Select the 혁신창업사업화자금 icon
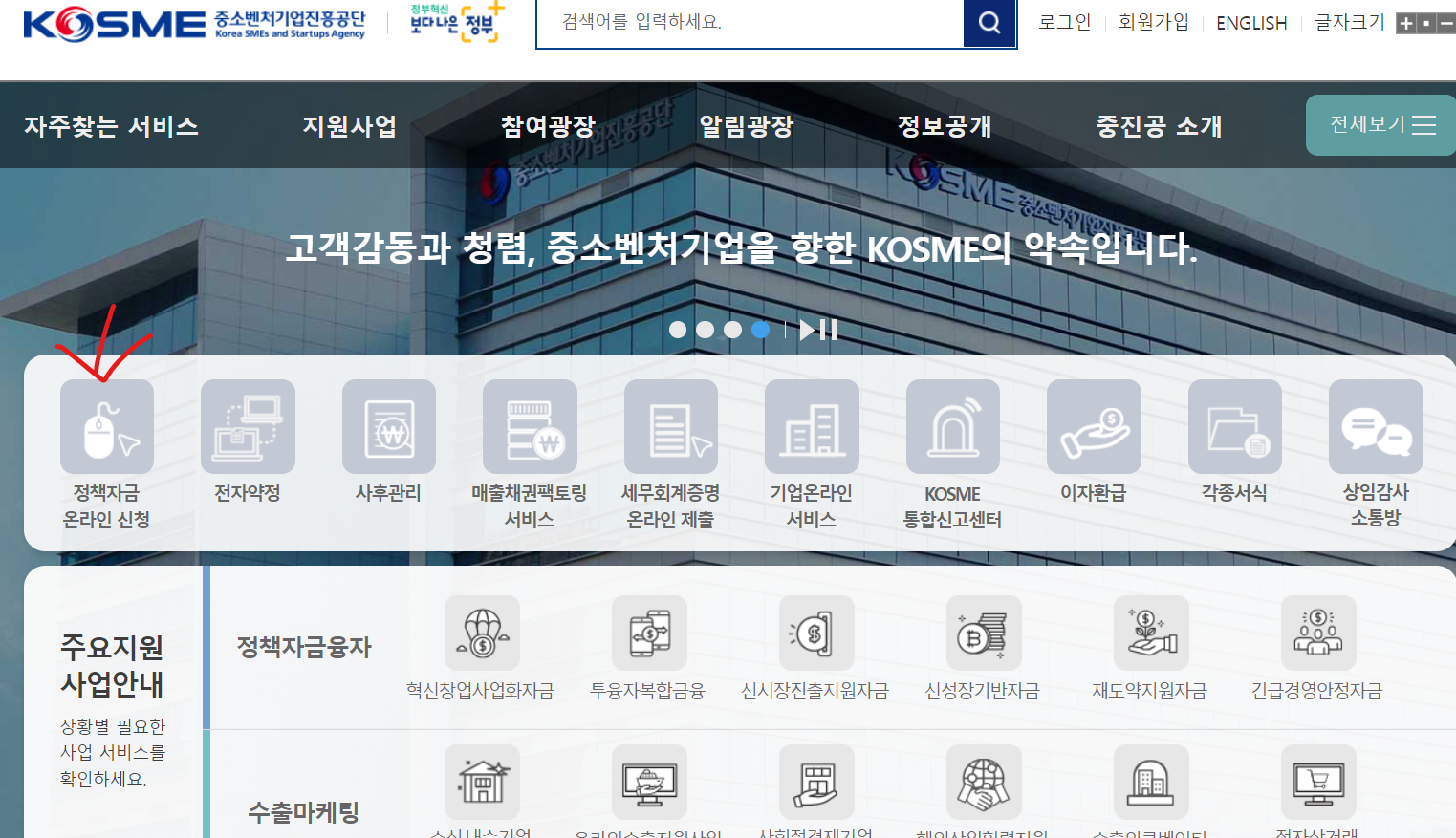 482,633
